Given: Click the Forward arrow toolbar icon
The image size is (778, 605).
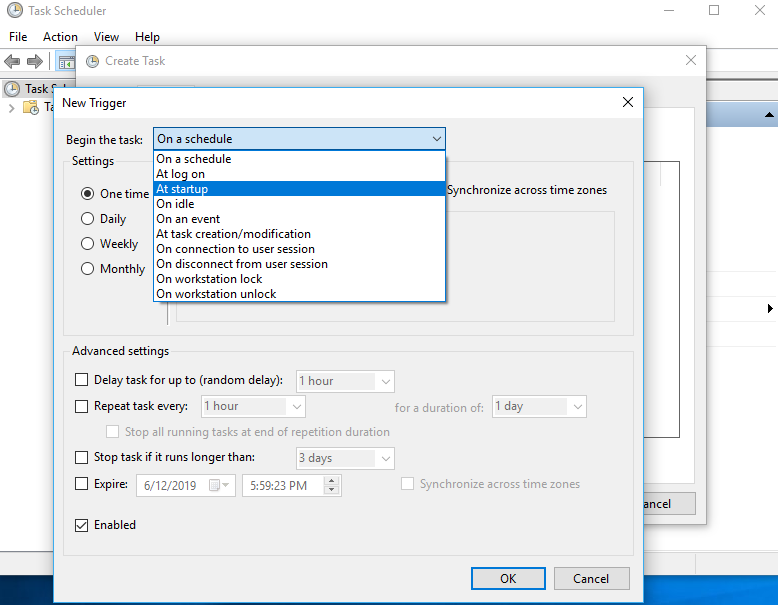Looking at the screenshot, I should coord(35,62).
